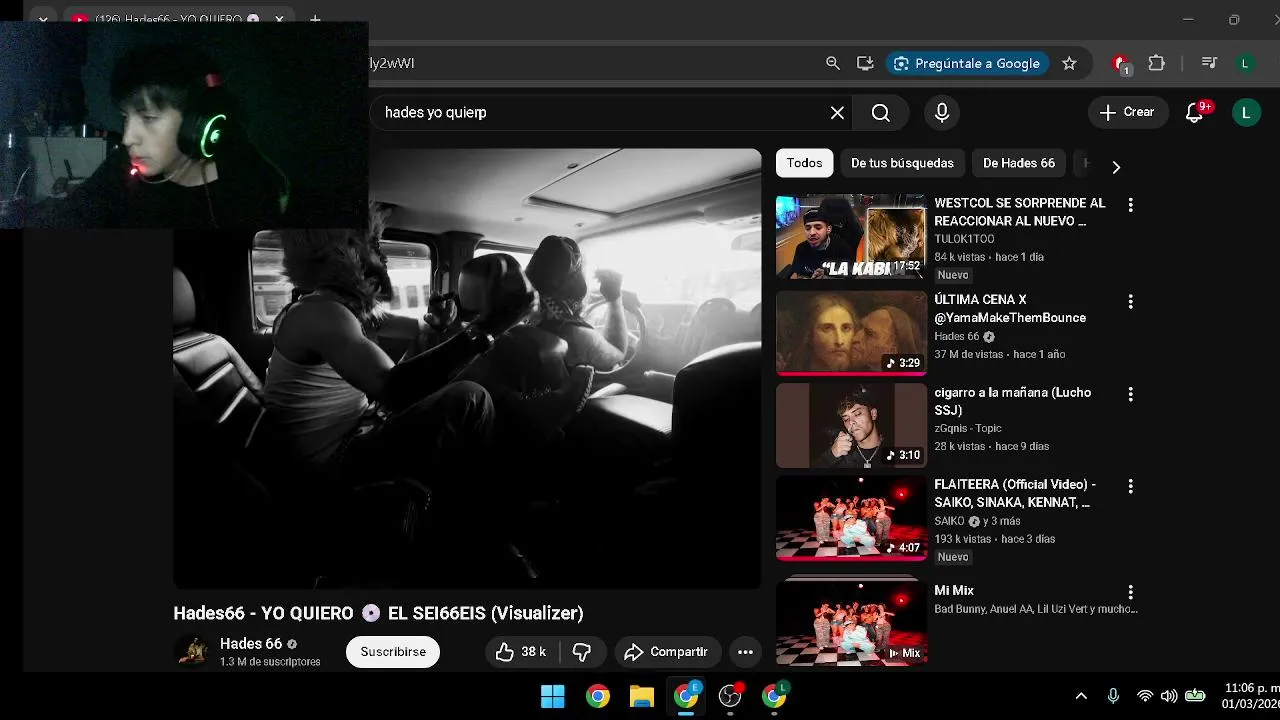Image resolution: width=1280 pixels, height=720 pixels.
Task: Open Hades 66 channel avatar
Action: point(193,652)
